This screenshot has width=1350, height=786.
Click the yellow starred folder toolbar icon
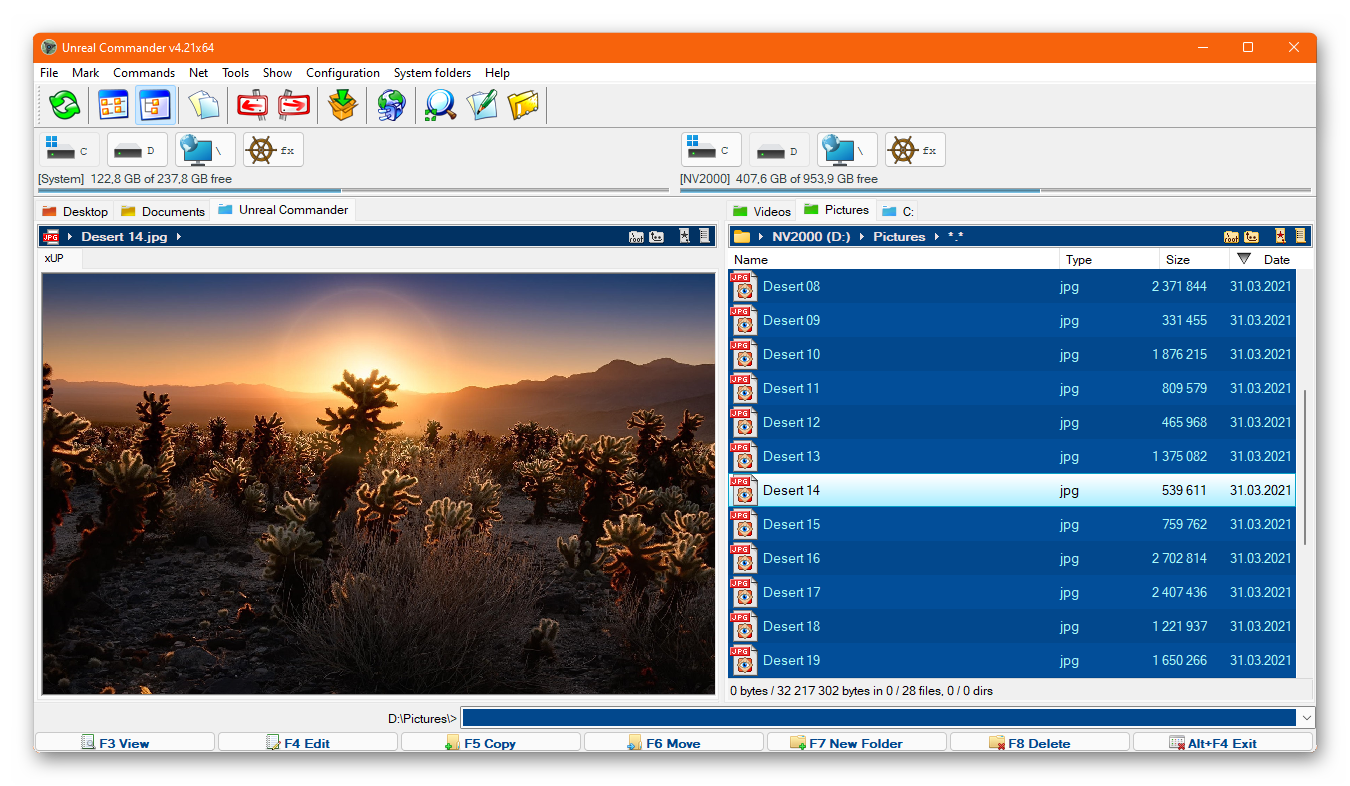point(523,104)
